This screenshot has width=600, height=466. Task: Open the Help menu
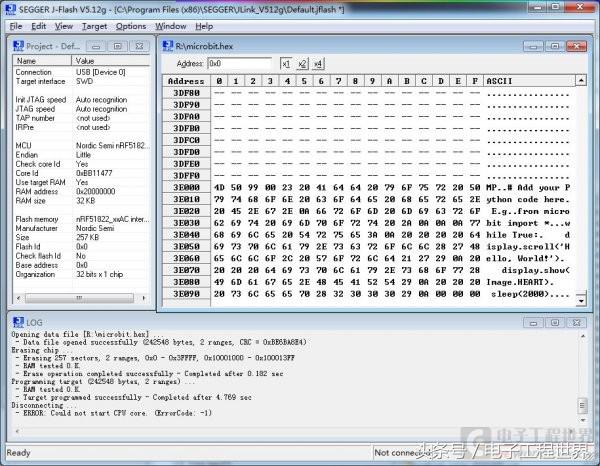(x=204, y=26)
